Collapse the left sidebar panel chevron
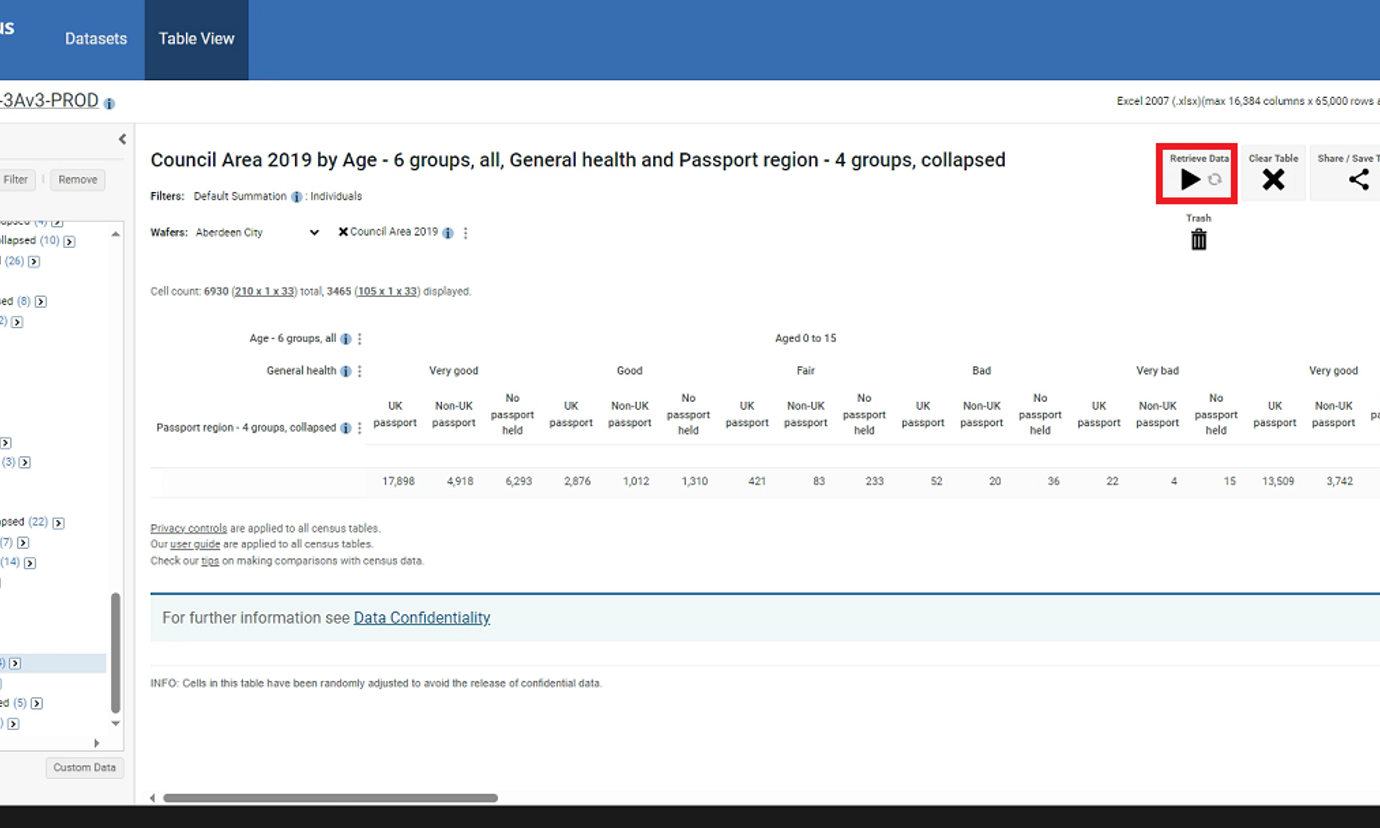This screenshot has width=1380, height=828. [x=122, y=140]
